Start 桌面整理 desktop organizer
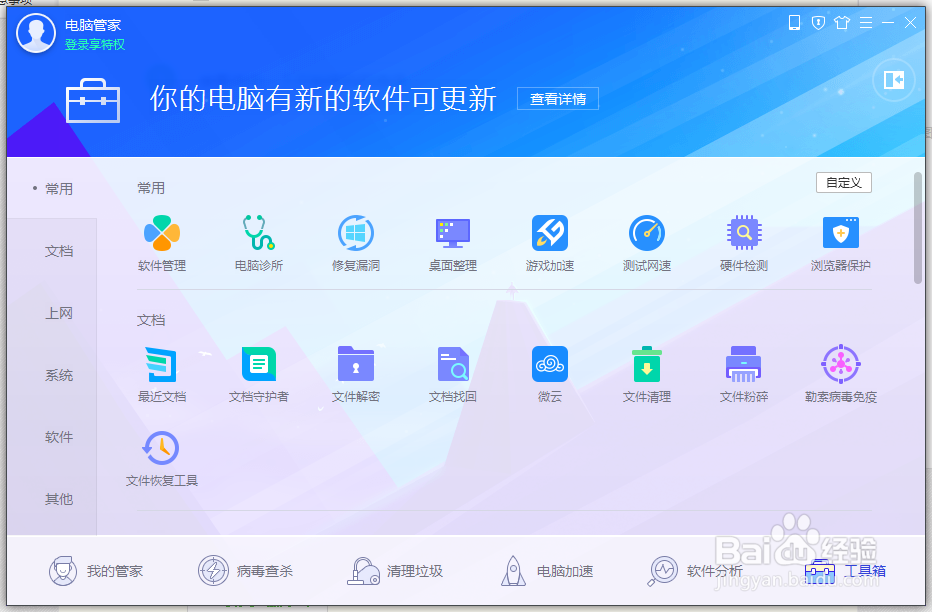Screen dimensions: 932x612 click(x=452, y=244)
